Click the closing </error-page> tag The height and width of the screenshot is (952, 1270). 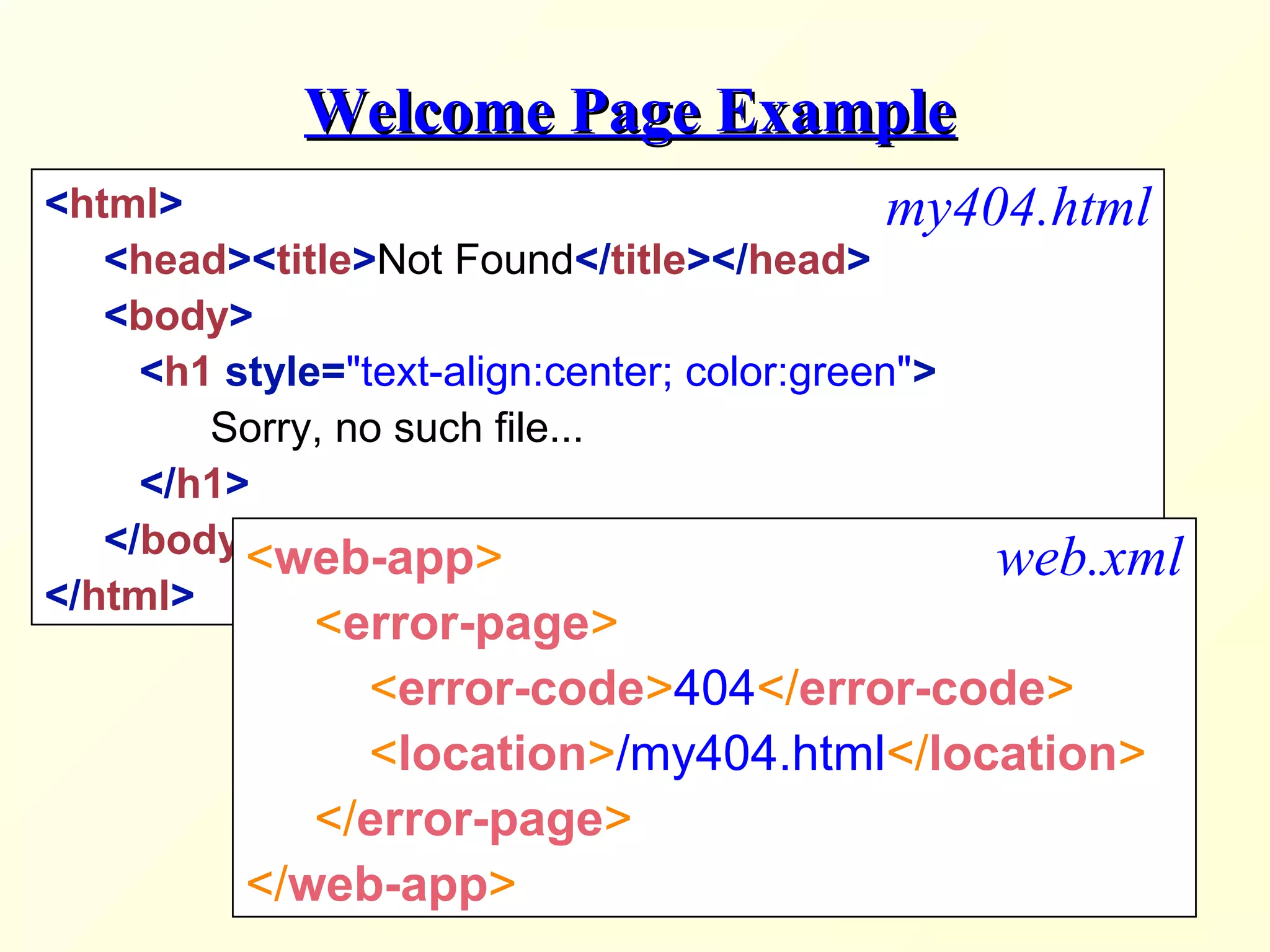click(x=473, y=820)
